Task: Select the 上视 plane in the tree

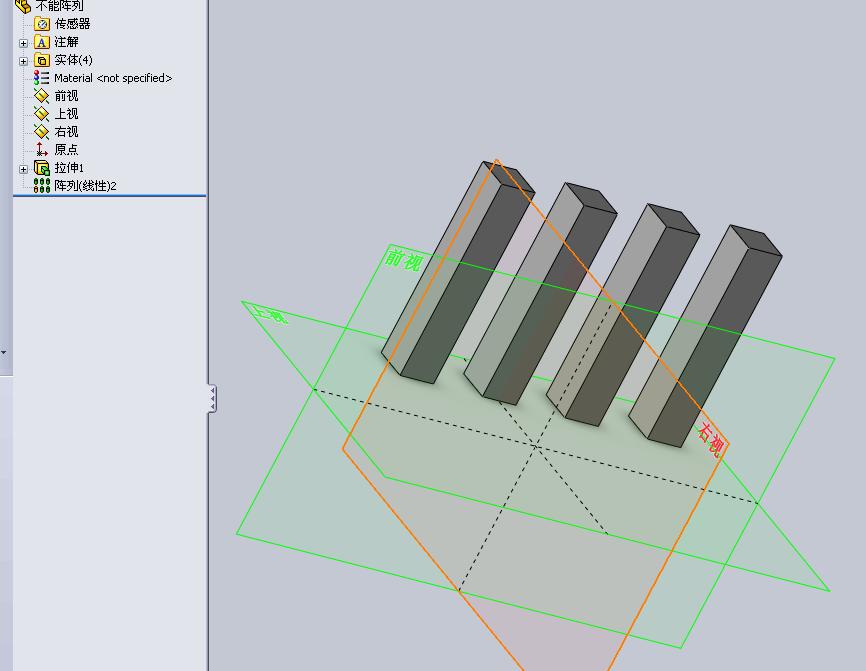Action: (x=66, y=114)
